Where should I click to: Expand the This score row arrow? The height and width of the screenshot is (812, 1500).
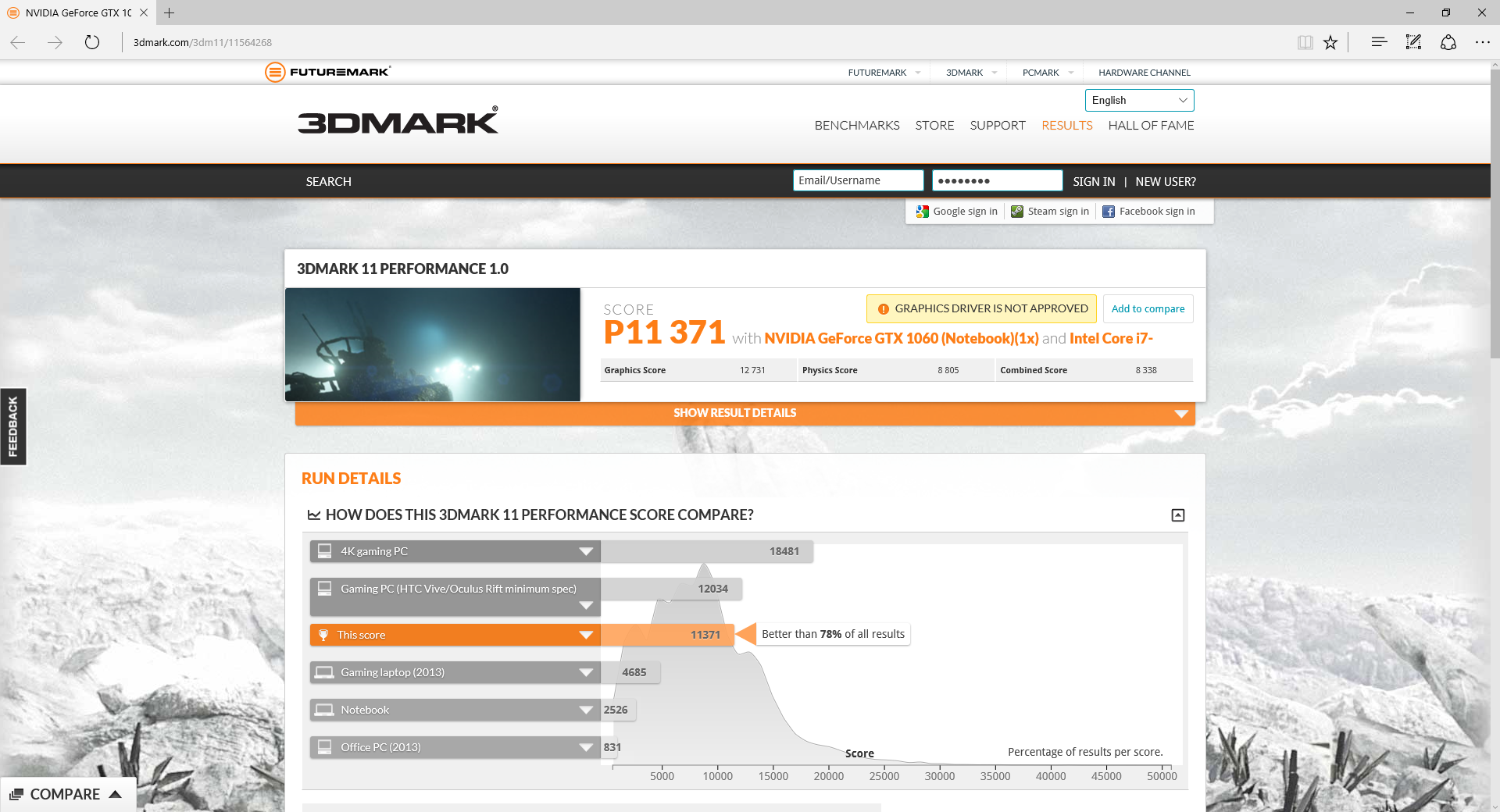pos(586,635)
